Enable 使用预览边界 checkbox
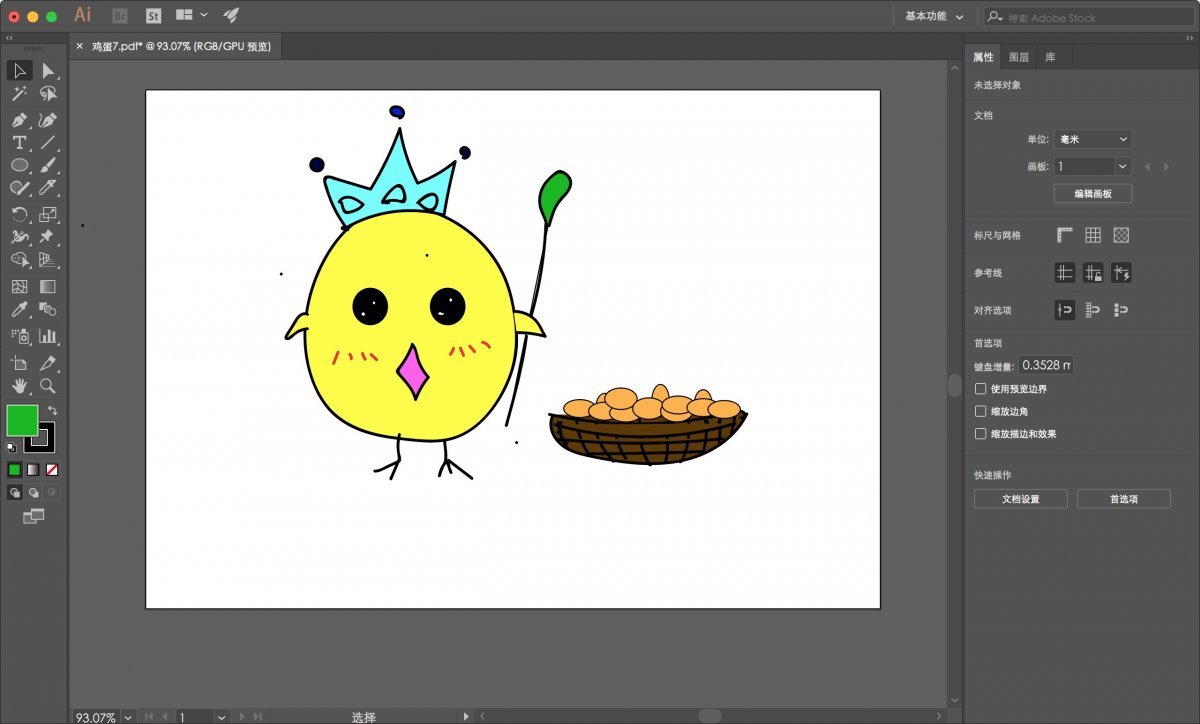1200x724 pixels. 981,388
